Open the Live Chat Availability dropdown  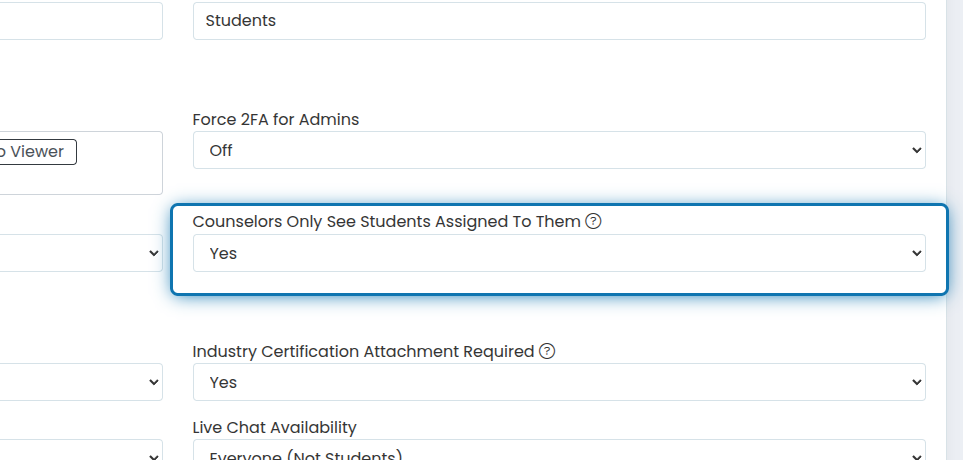click(x=559, y=450)
